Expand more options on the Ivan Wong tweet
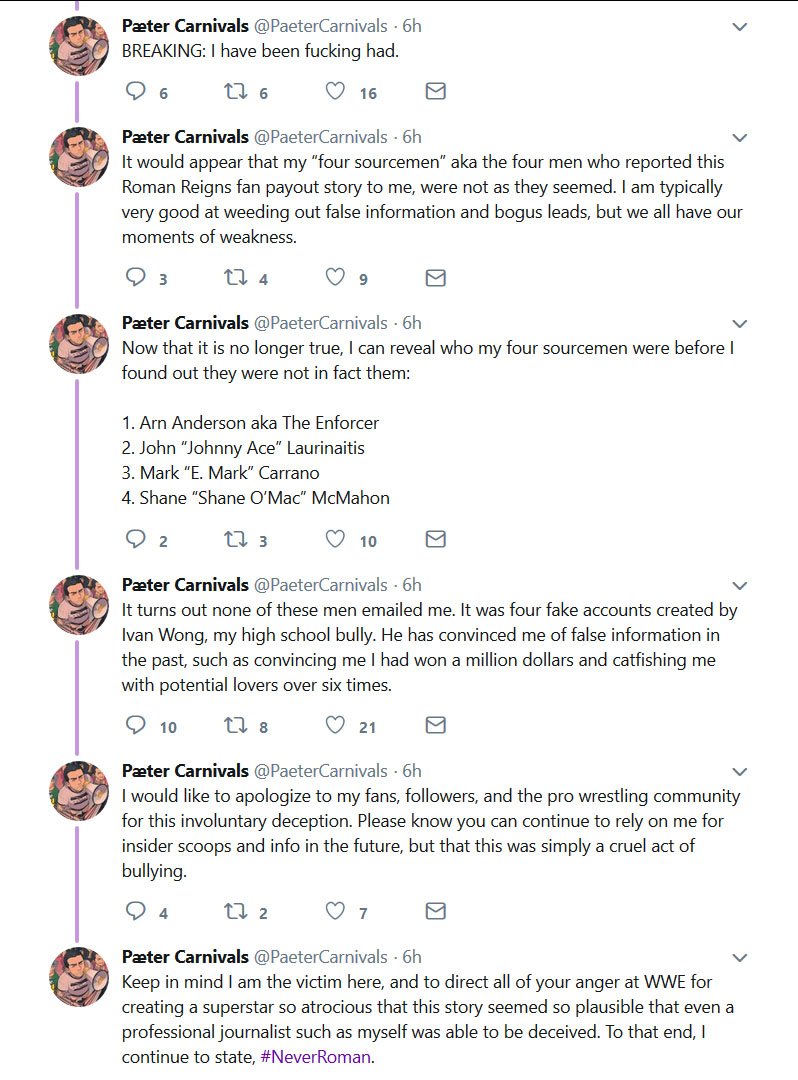 point(740,585)
